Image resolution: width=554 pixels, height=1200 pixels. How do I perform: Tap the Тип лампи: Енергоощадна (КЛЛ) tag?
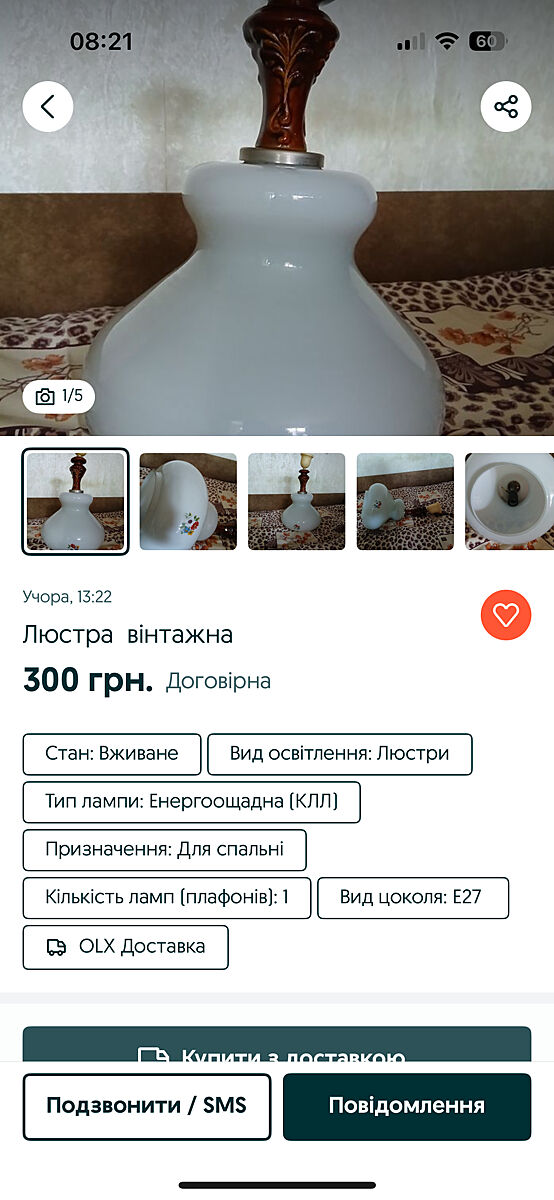pyautogui.click(x=192, y=802)
